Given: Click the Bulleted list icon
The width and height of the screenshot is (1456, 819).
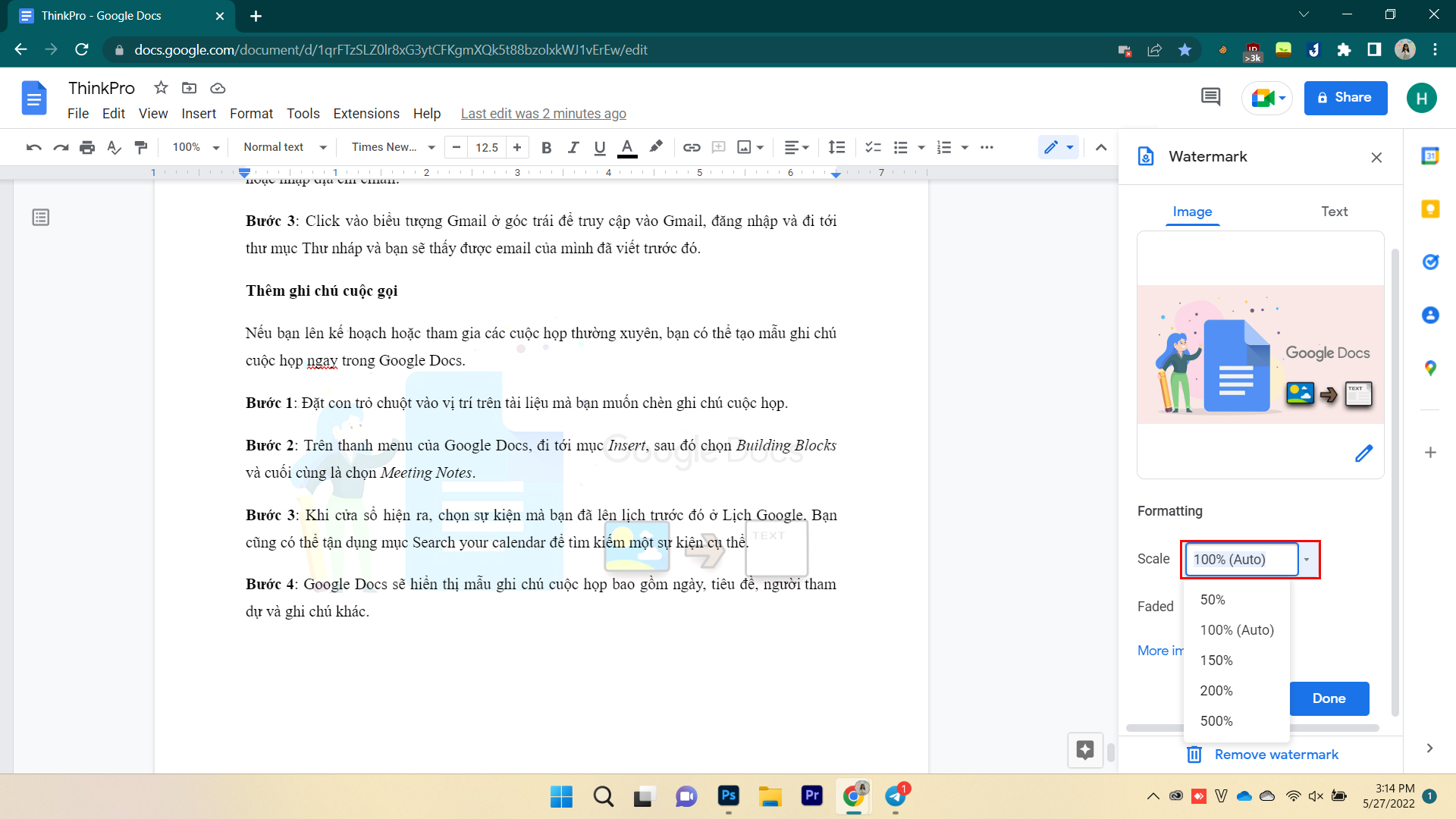Looking at the screenshot, I should click(901, 147).
